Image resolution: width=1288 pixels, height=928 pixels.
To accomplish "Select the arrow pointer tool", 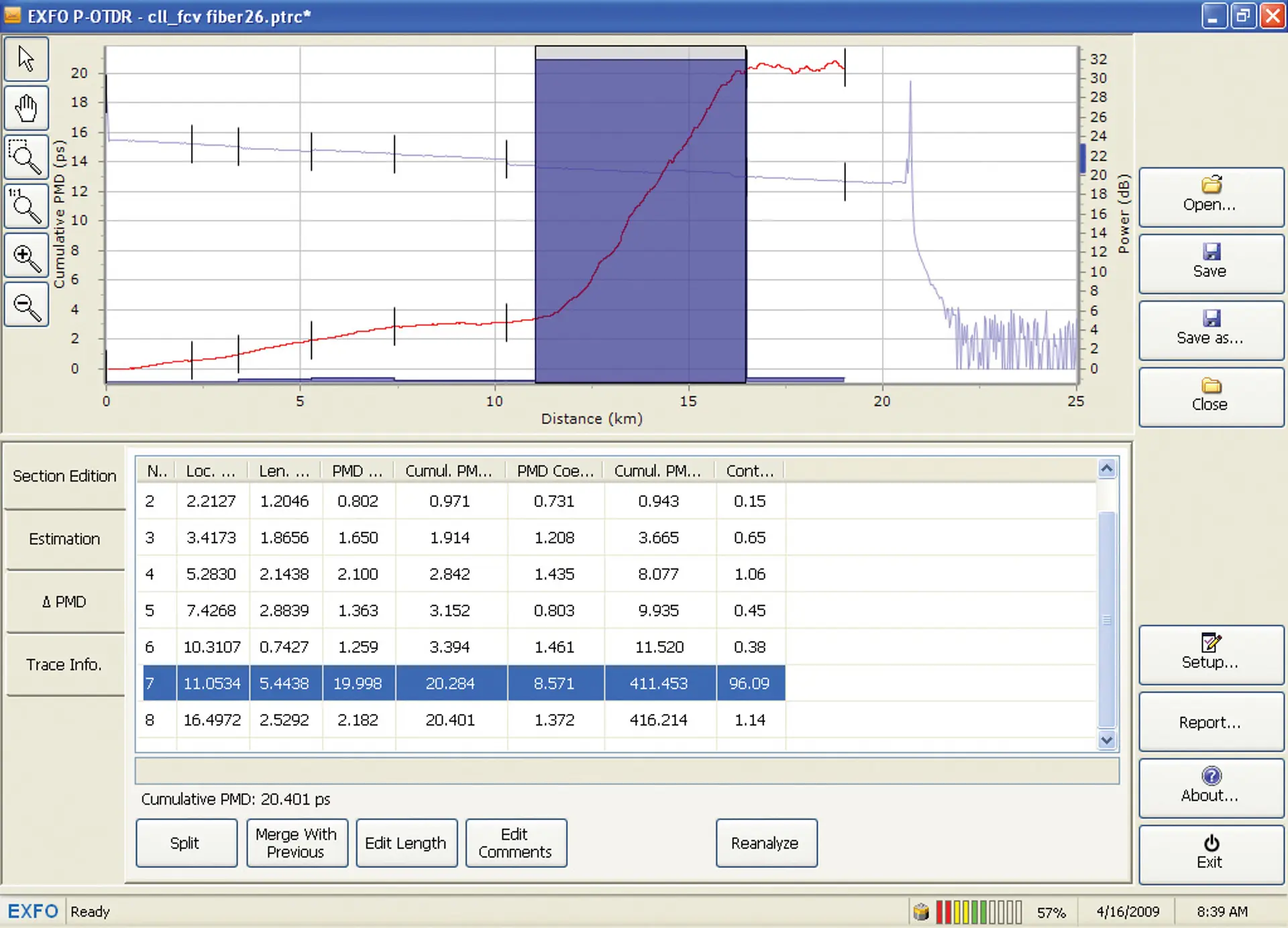I will click(x=26, y=58).
